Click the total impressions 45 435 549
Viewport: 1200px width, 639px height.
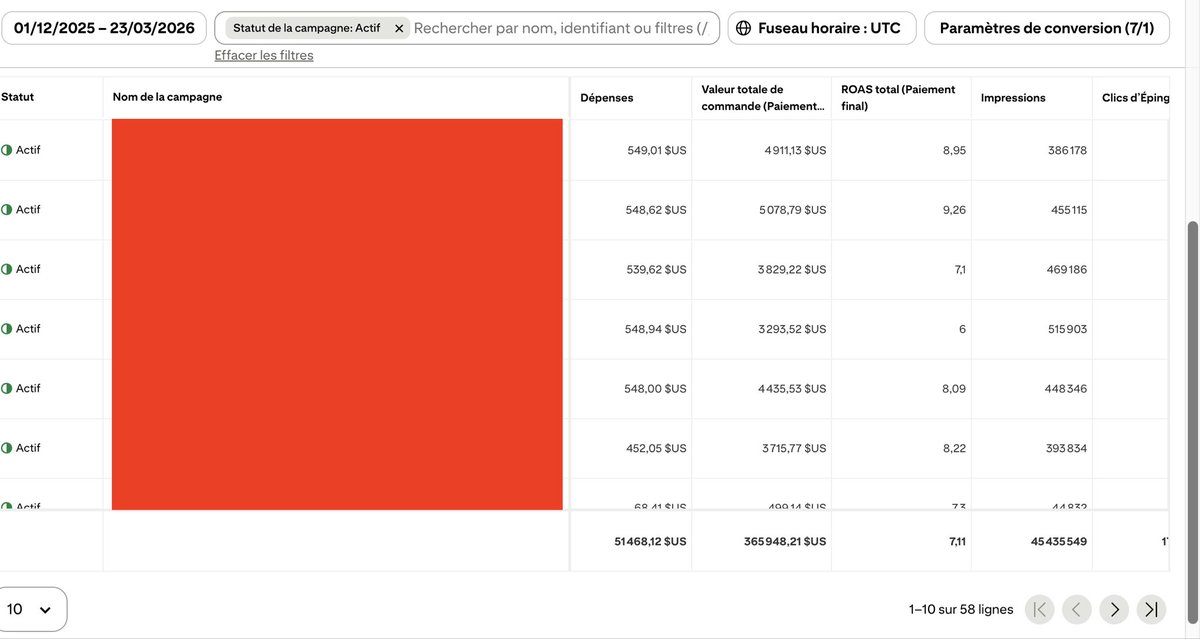tap(1059, 541)
